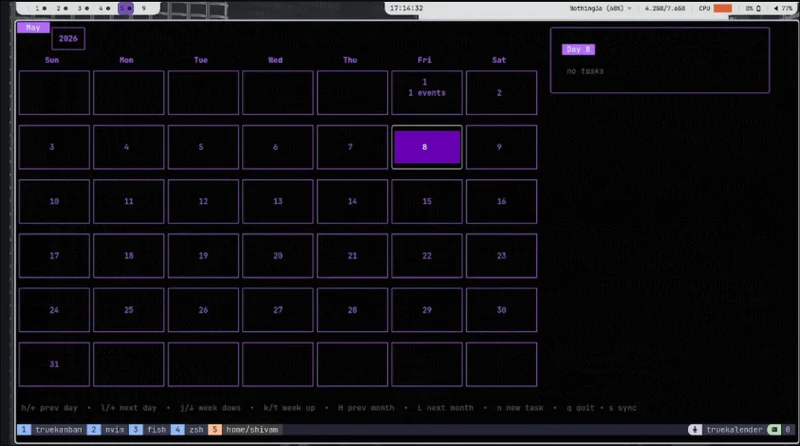Select day 22 cell
Viewport: 800px width, 446px height.
point(427,256)
